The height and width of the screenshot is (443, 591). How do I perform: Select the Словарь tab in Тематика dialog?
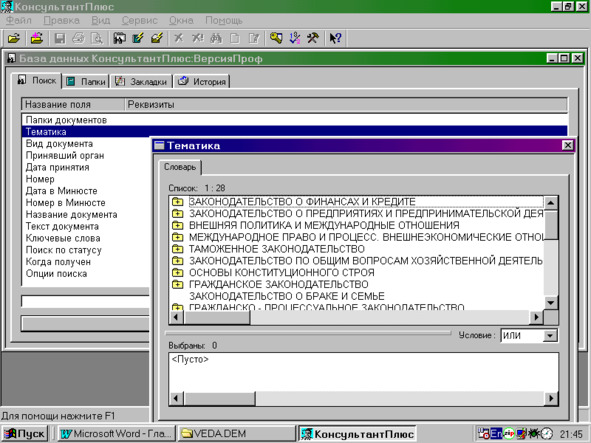(180, 167)
